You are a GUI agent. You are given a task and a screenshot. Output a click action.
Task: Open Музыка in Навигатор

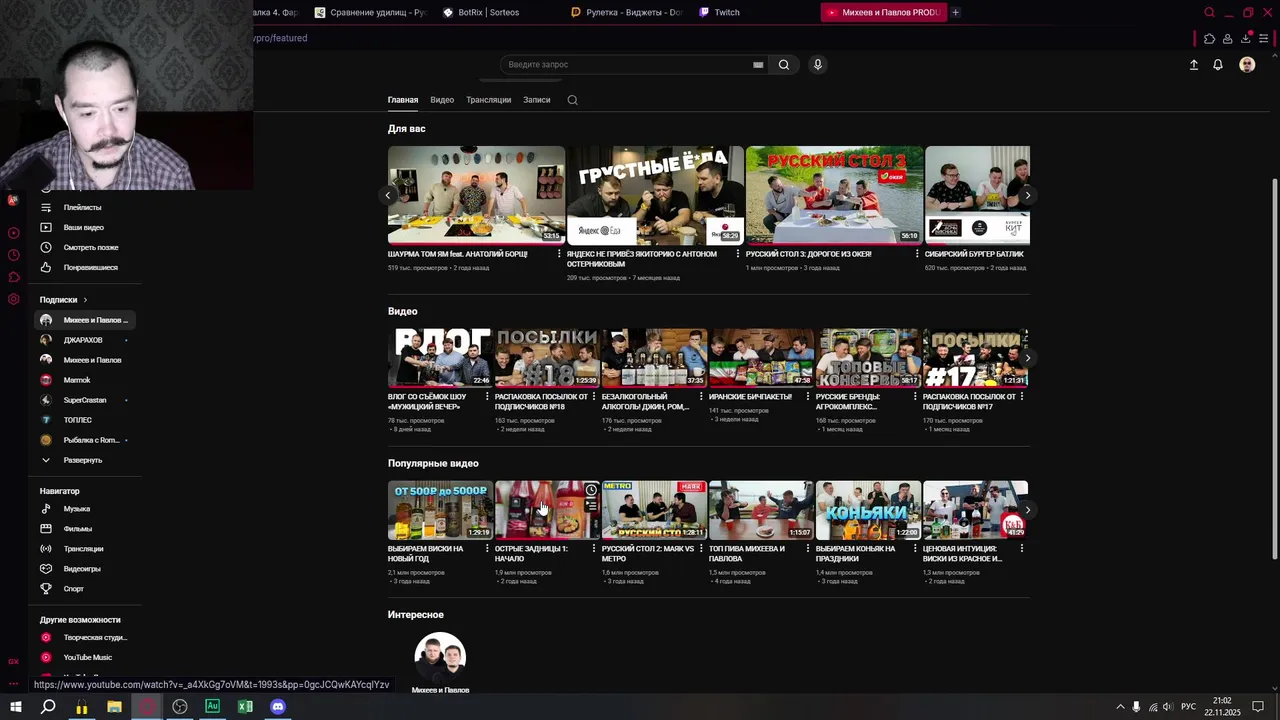(x=77, y=509)
